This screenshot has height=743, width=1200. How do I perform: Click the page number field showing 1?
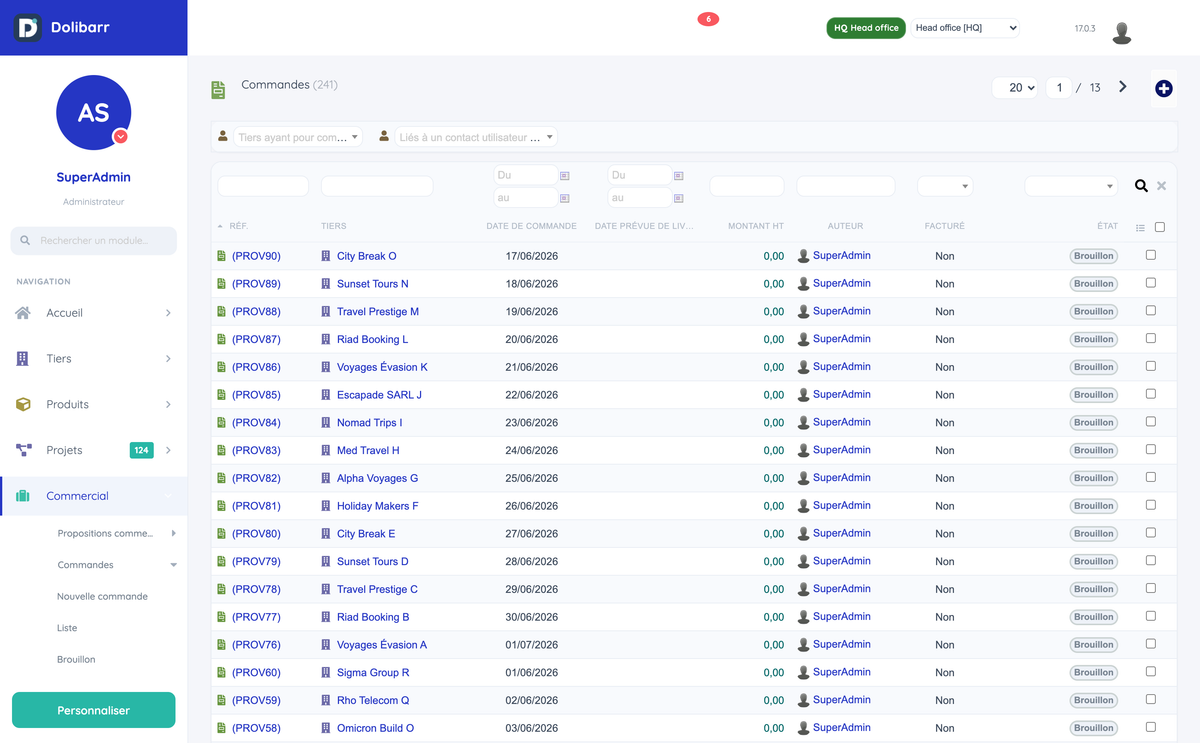click(1059, 88)
